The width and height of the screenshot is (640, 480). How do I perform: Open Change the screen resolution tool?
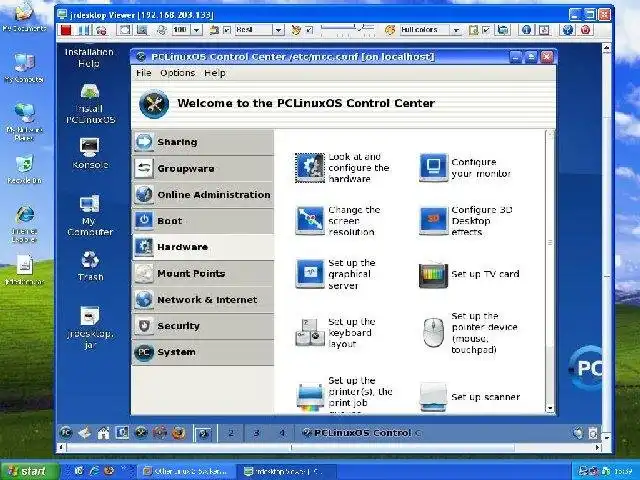[x=338, y=221]
